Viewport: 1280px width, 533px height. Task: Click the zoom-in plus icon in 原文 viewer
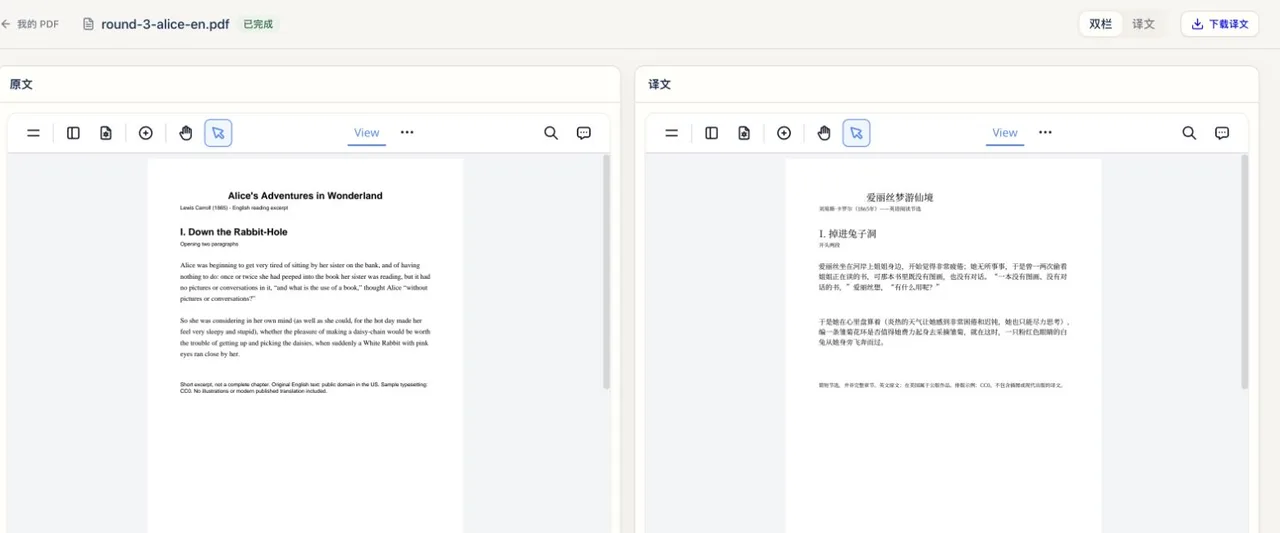coord(146,133)
